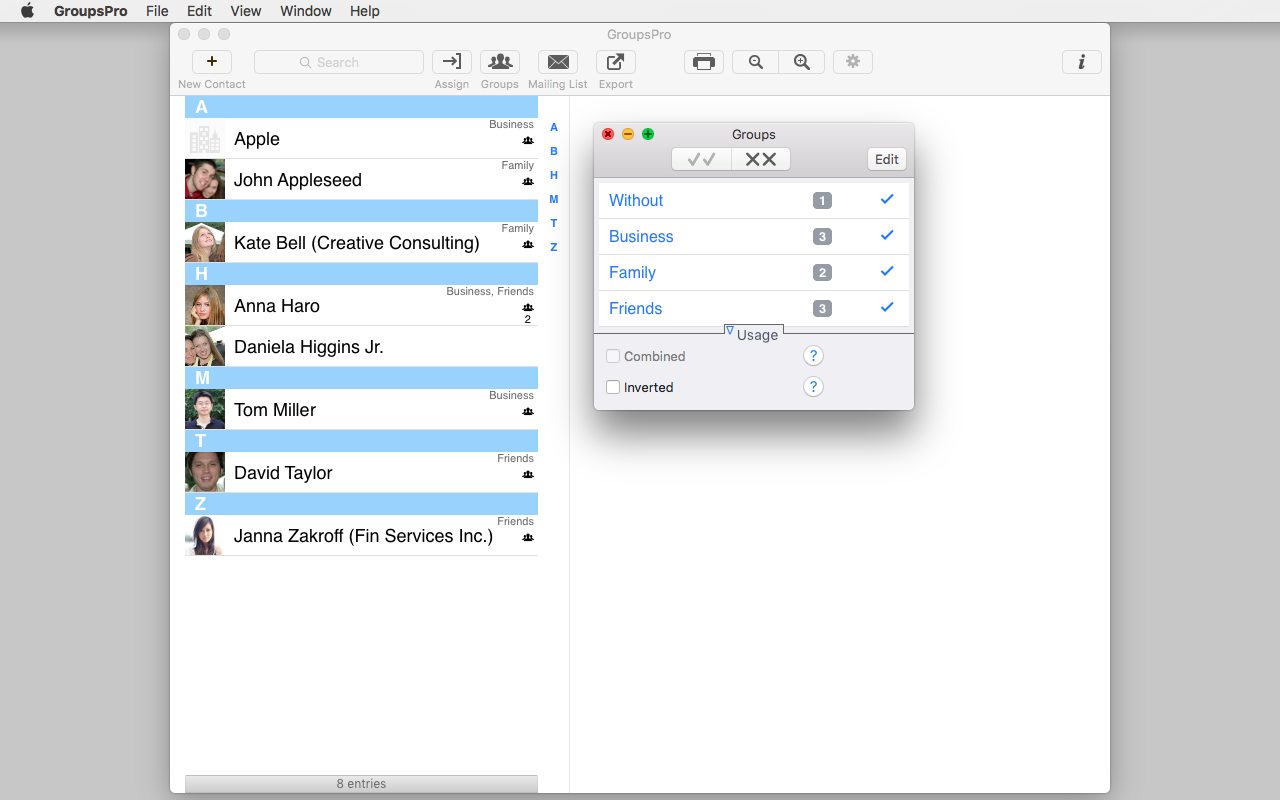This screenshot has height=800, width=1280.
Task: Click the Edit button in Groups panel
Action: (887, 159)
